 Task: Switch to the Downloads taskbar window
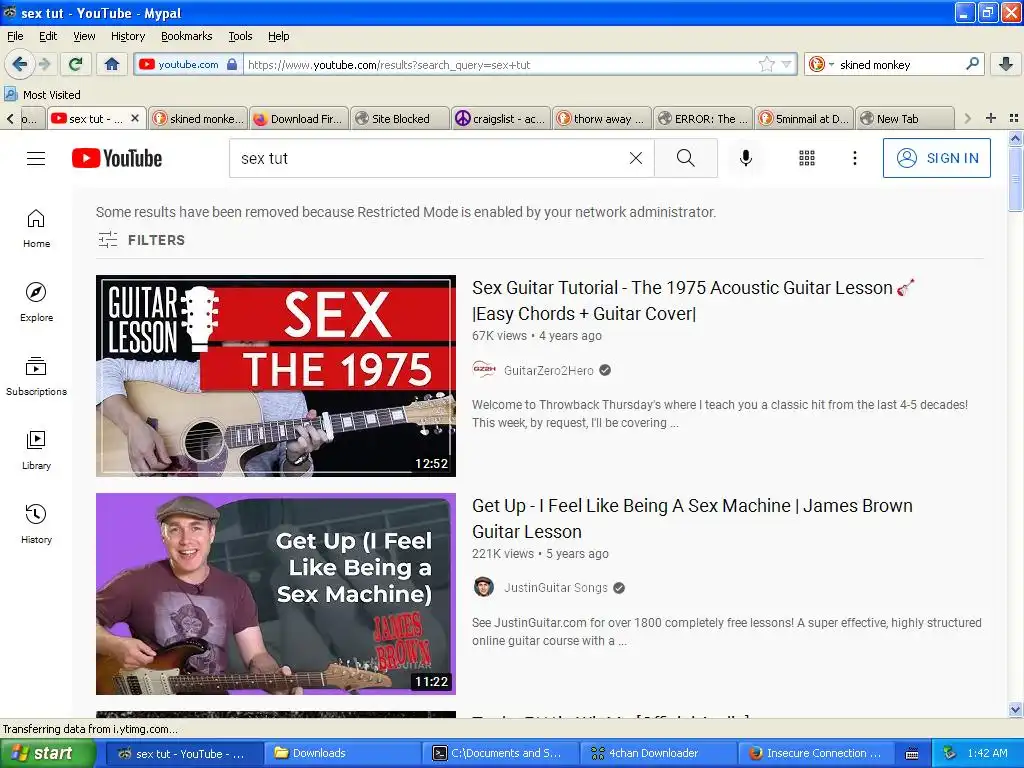pyautogui.click(x=342, y=754)
